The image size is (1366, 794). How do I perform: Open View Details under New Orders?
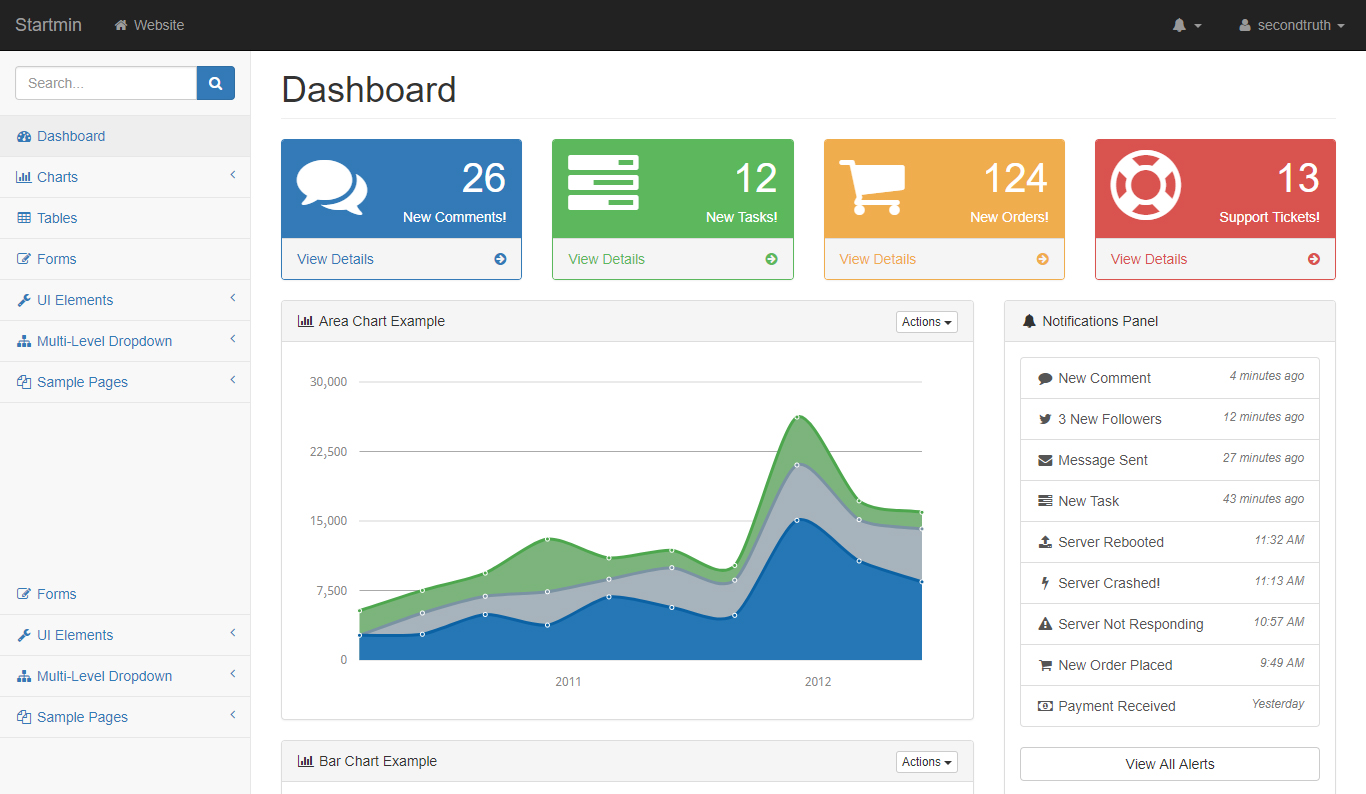tap(877, 259)
